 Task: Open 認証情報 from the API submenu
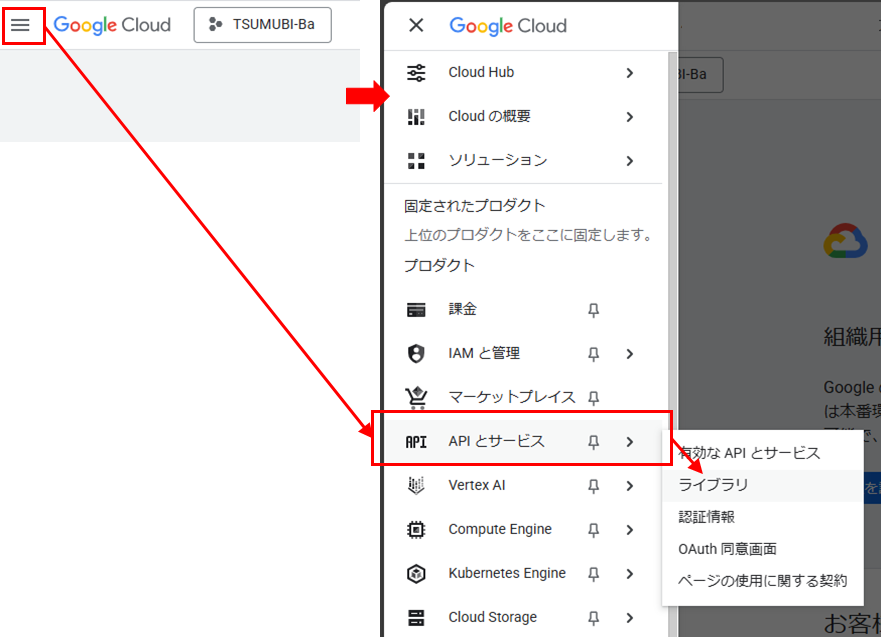pos(762,517)
